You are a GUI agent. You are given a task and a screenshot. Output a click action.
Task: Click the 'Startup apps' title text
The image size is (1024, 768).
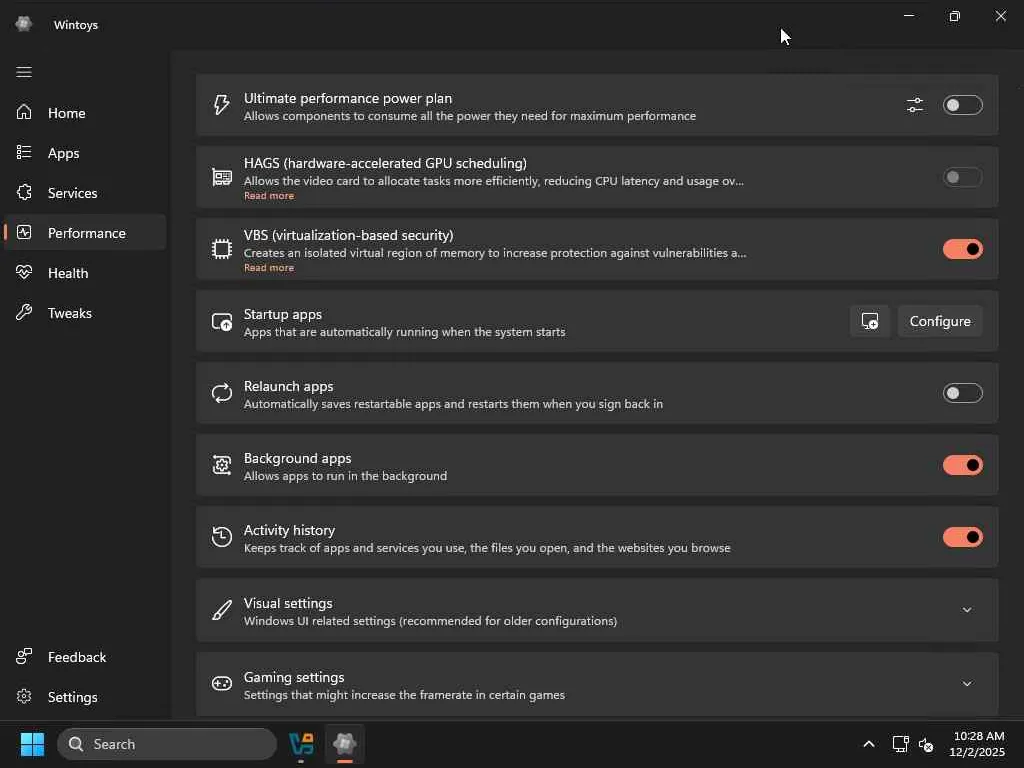pos(283,314)
